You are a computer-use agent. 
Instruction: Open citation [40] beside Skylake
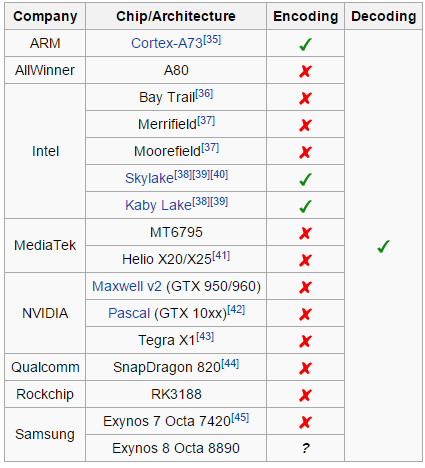pos(219,175)
